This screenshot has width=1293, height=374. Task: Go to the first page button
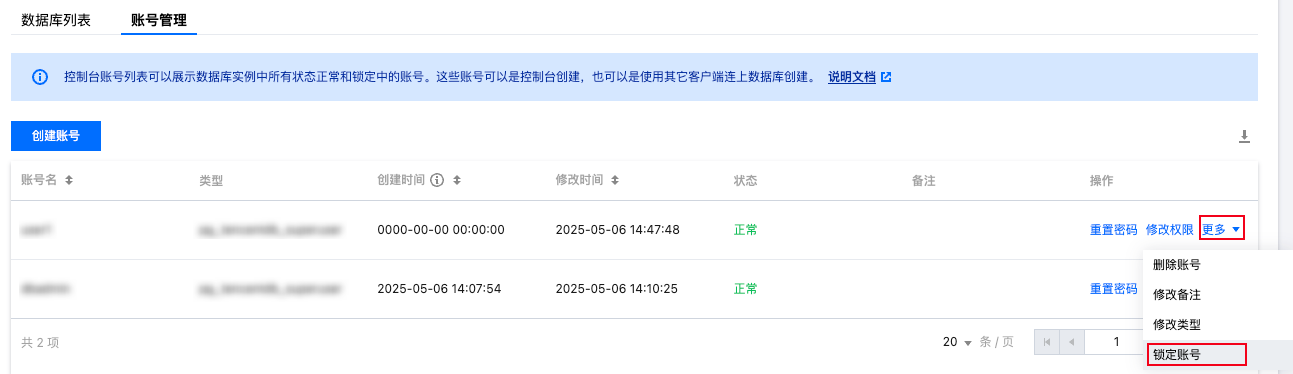[x=1047, y=342]
